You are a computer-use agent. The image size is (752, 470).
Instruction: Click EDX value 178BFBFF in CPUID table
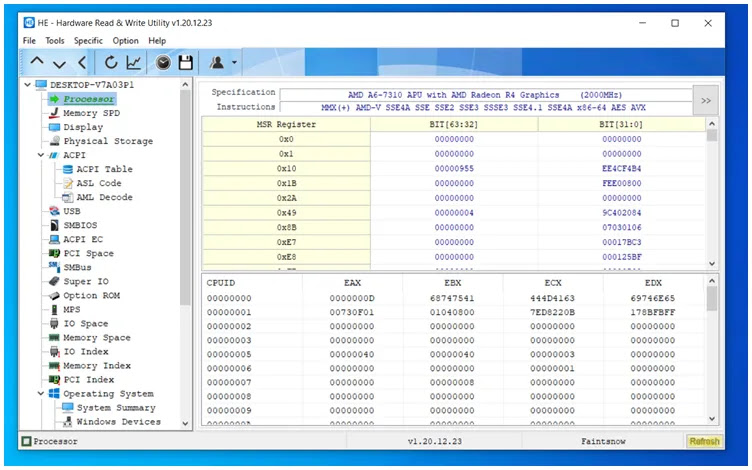[653, 312]
